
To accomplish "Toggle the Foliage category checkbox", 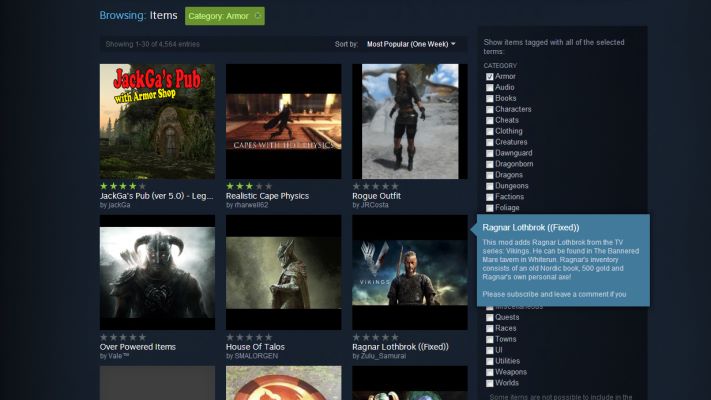I will point(489,208).
